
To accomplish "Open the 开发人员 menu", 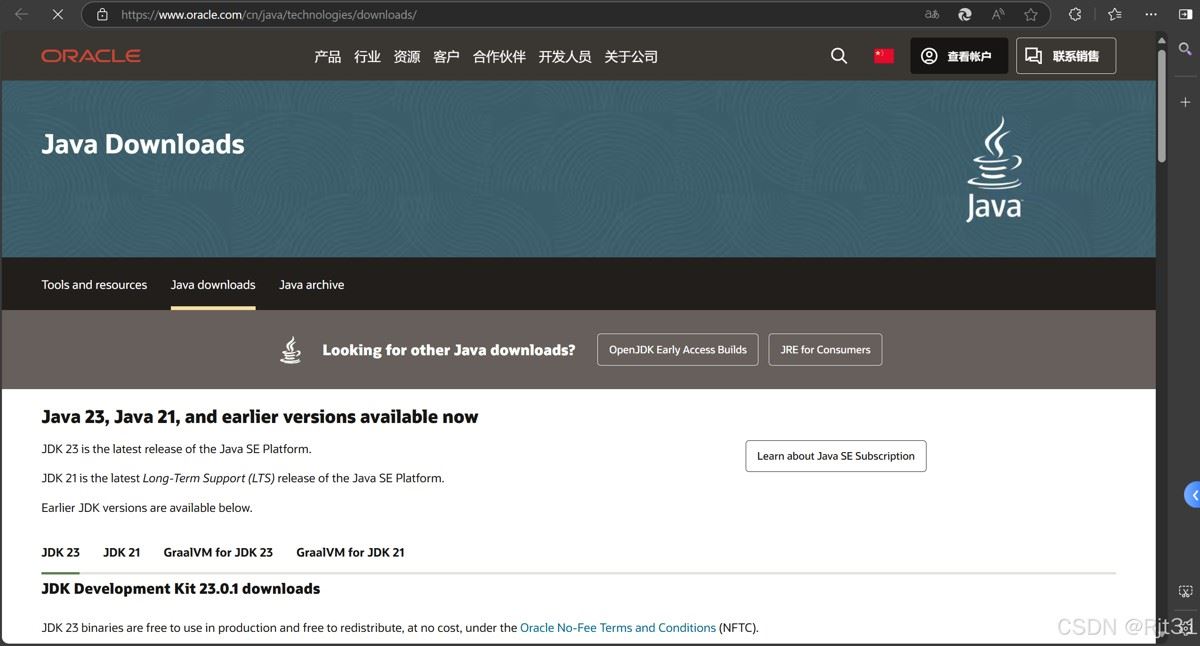I will coord(565,57).
